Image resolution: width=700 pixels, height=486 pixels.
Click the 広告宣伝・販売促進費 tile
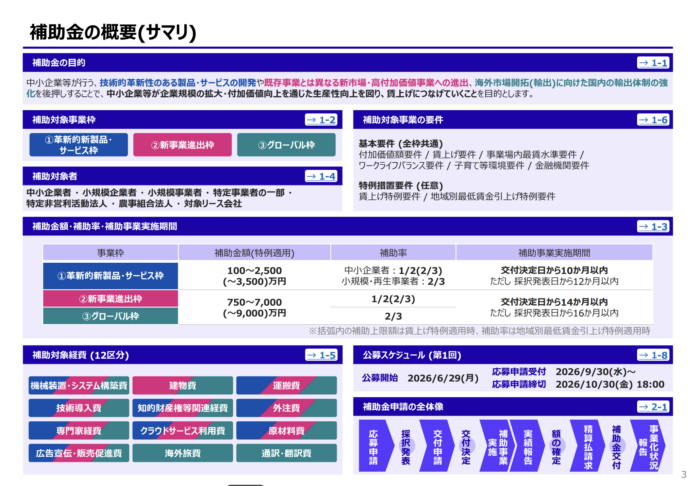79,453
